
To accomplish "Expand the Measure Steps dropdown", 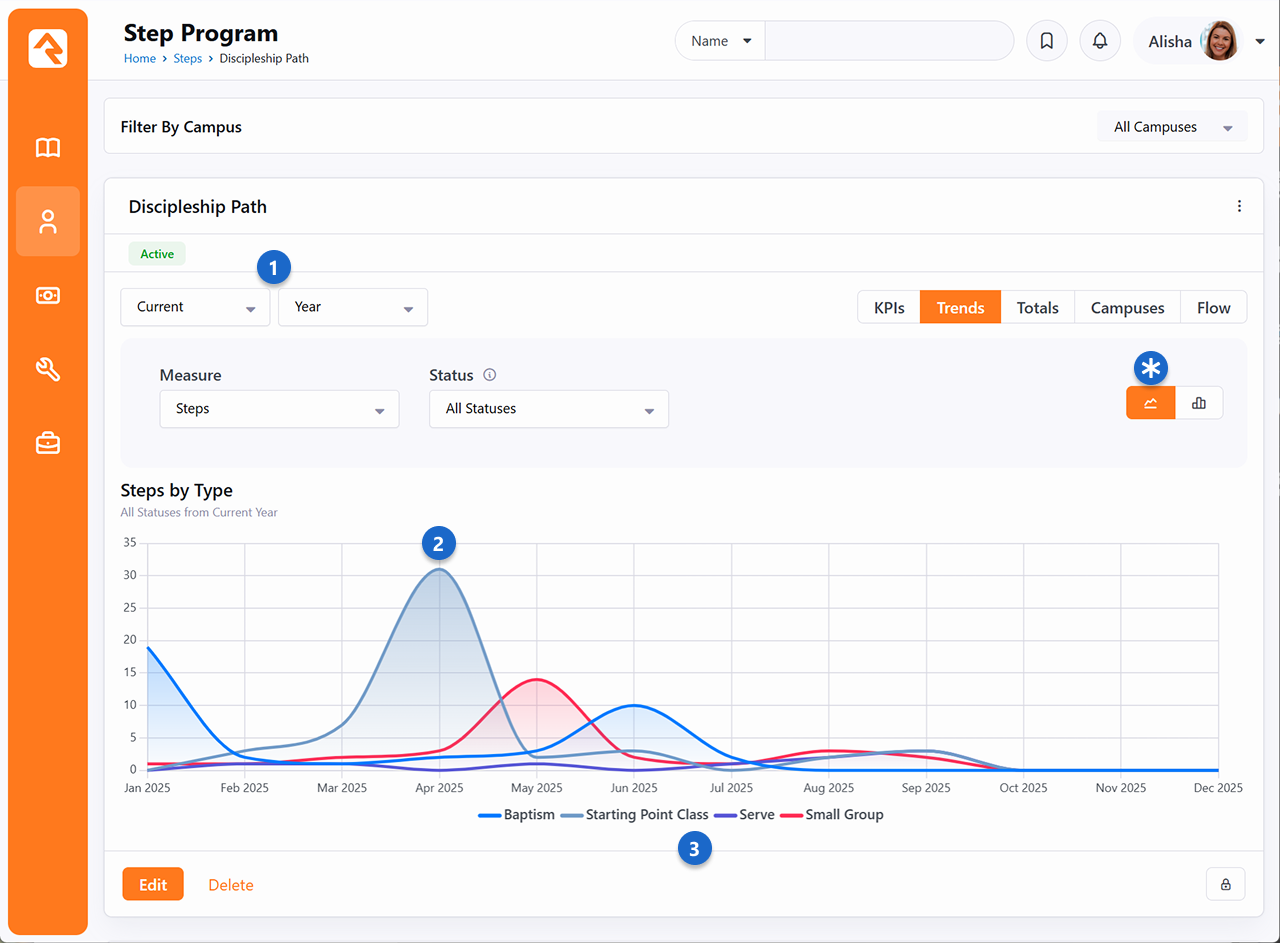I will (x=279, y=409).
